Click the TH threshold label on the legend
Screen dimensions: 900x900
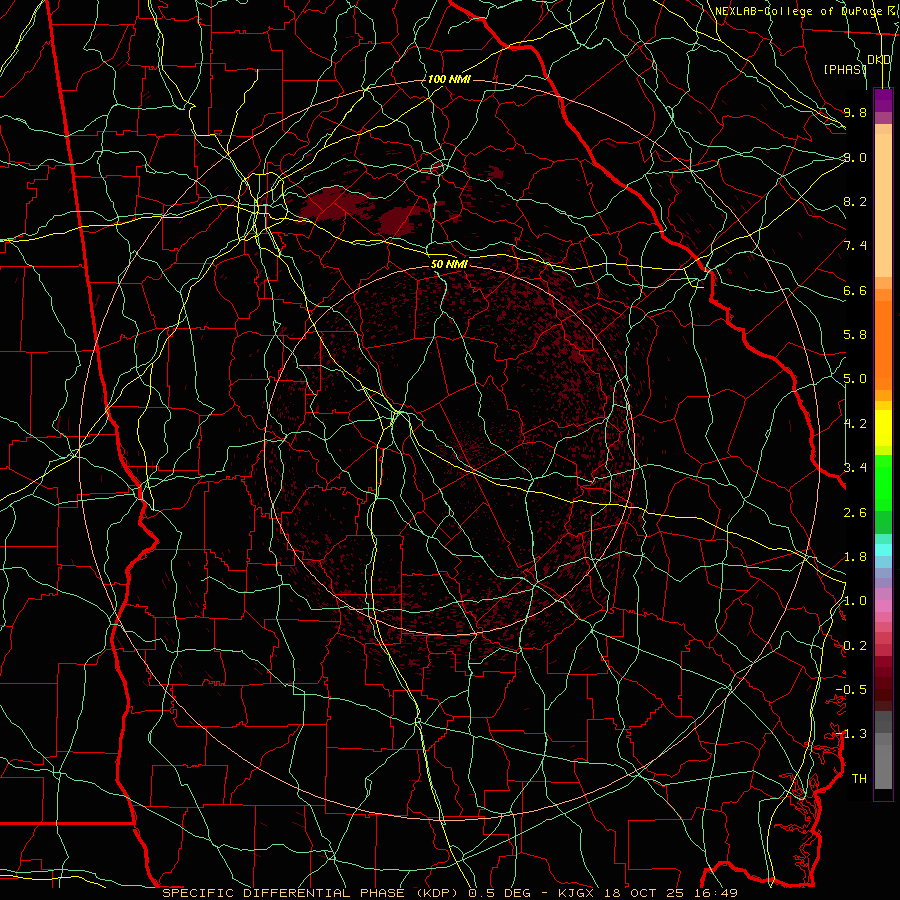859,779
